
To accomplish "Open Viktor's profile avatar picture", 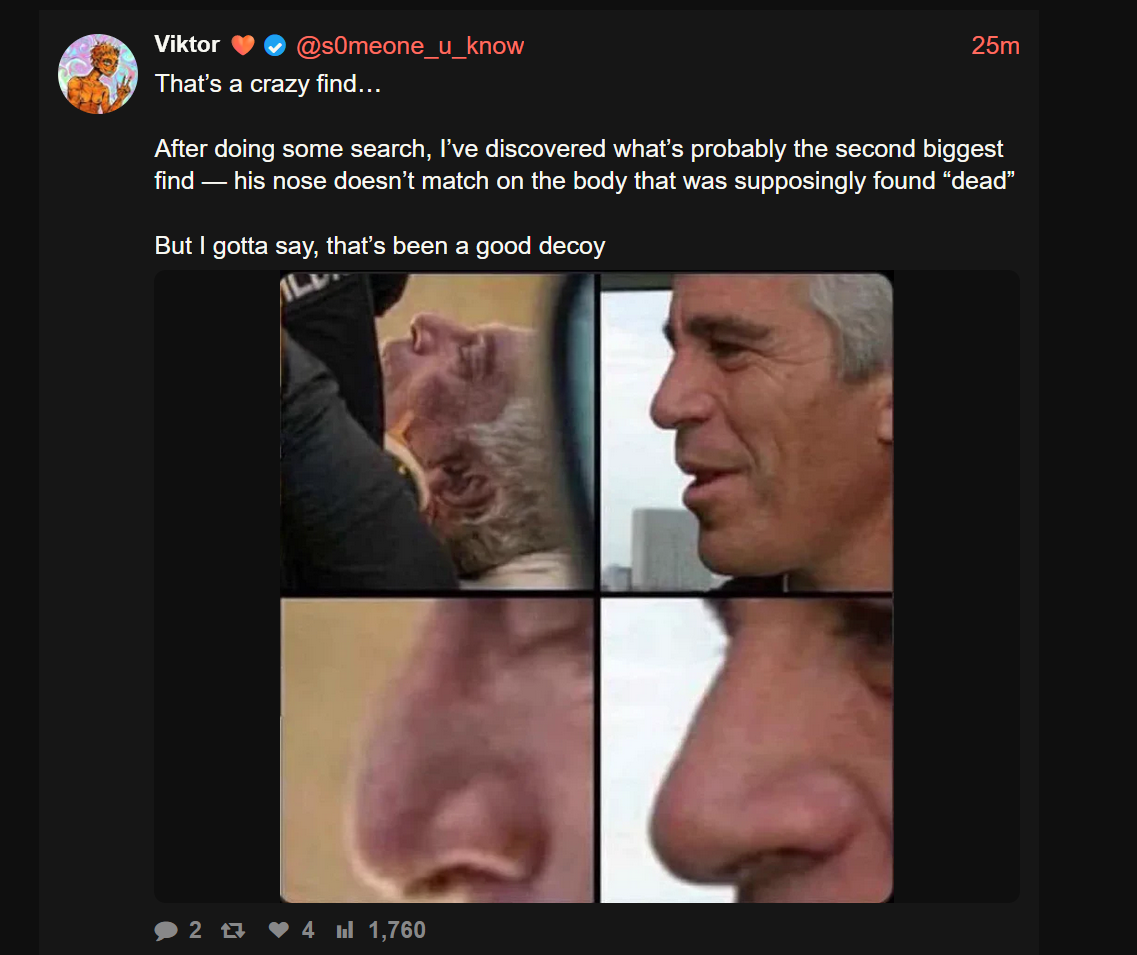I will [98, 74].
